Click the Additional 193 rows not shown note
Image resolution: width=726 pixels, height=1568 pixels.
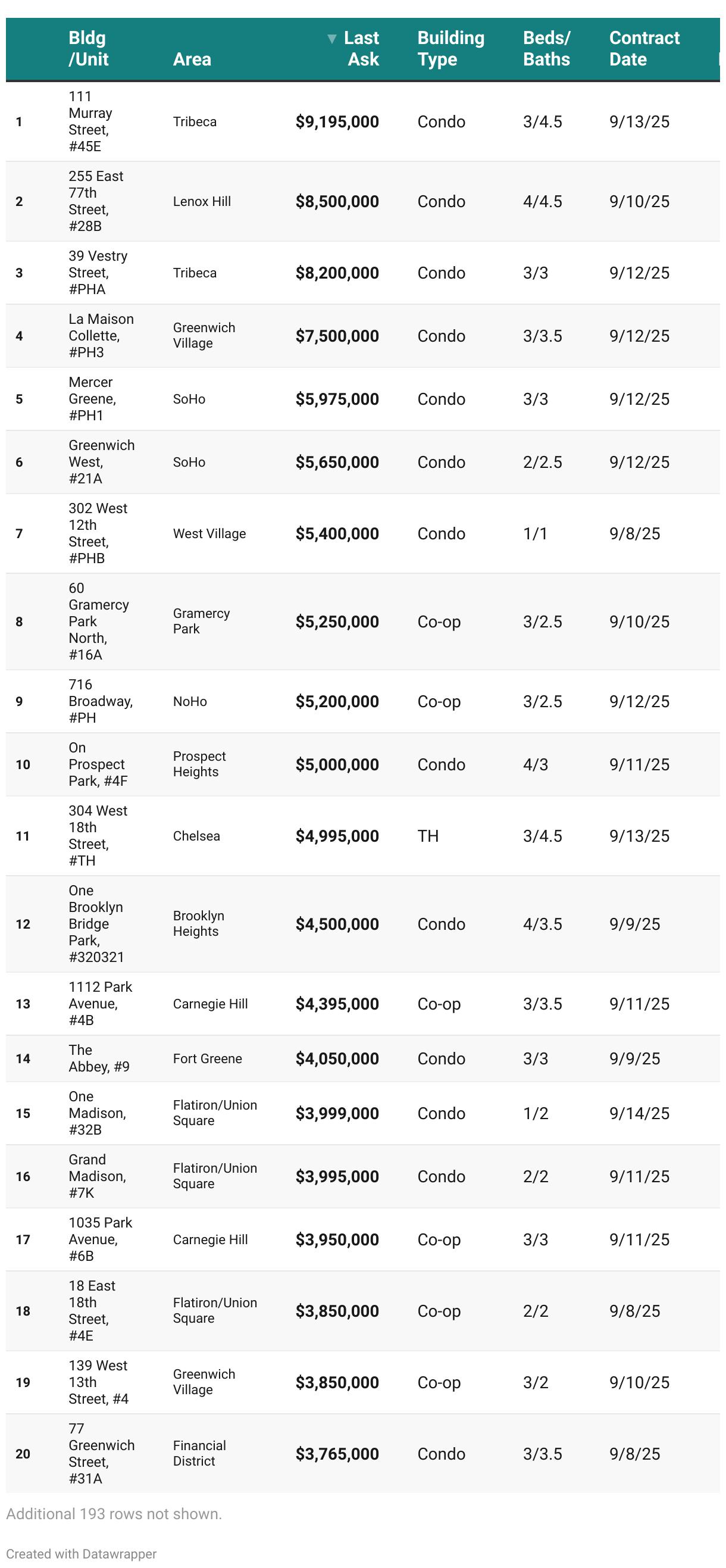pos(114,1513)
